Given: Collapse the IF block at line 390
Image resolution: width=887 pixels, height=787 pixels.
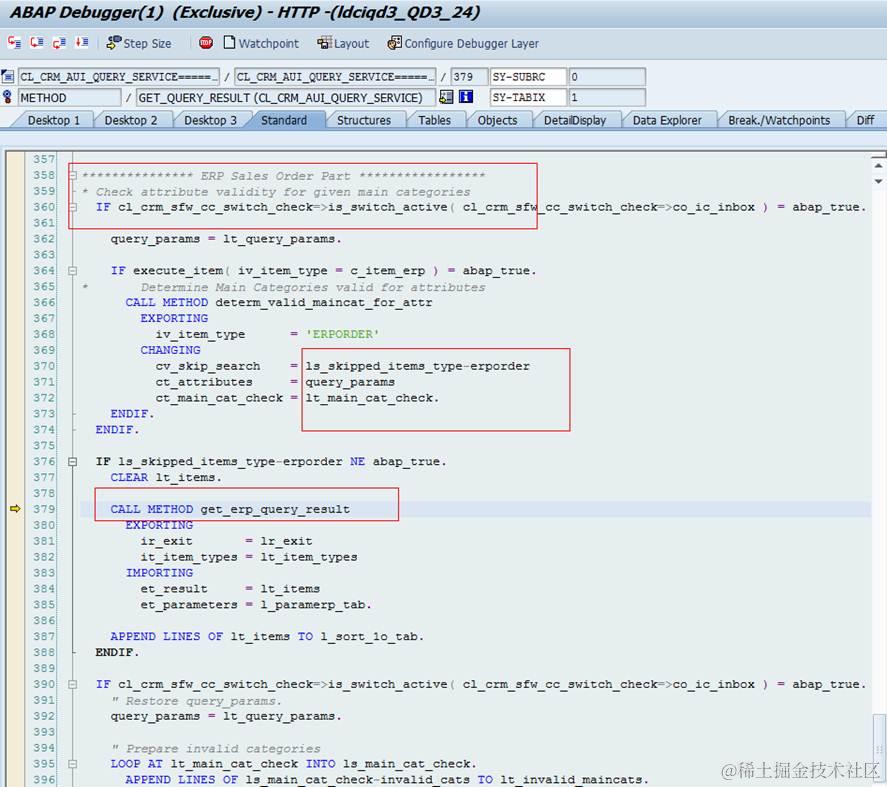Looking at the screenshot, I should pos(72,684).
